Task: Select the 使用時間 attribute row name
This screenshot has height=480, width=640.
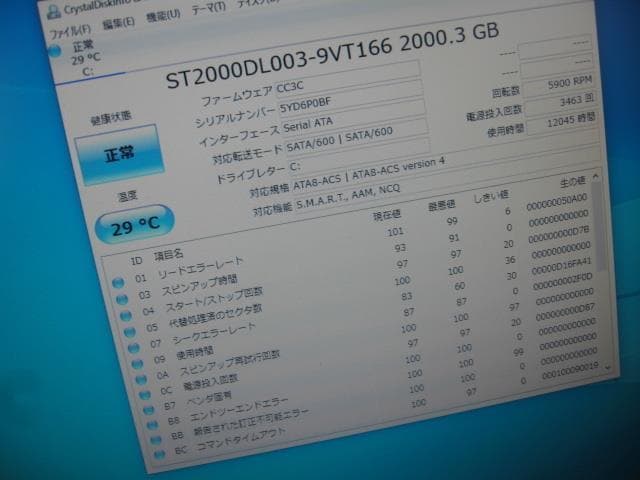Action: 195,353
